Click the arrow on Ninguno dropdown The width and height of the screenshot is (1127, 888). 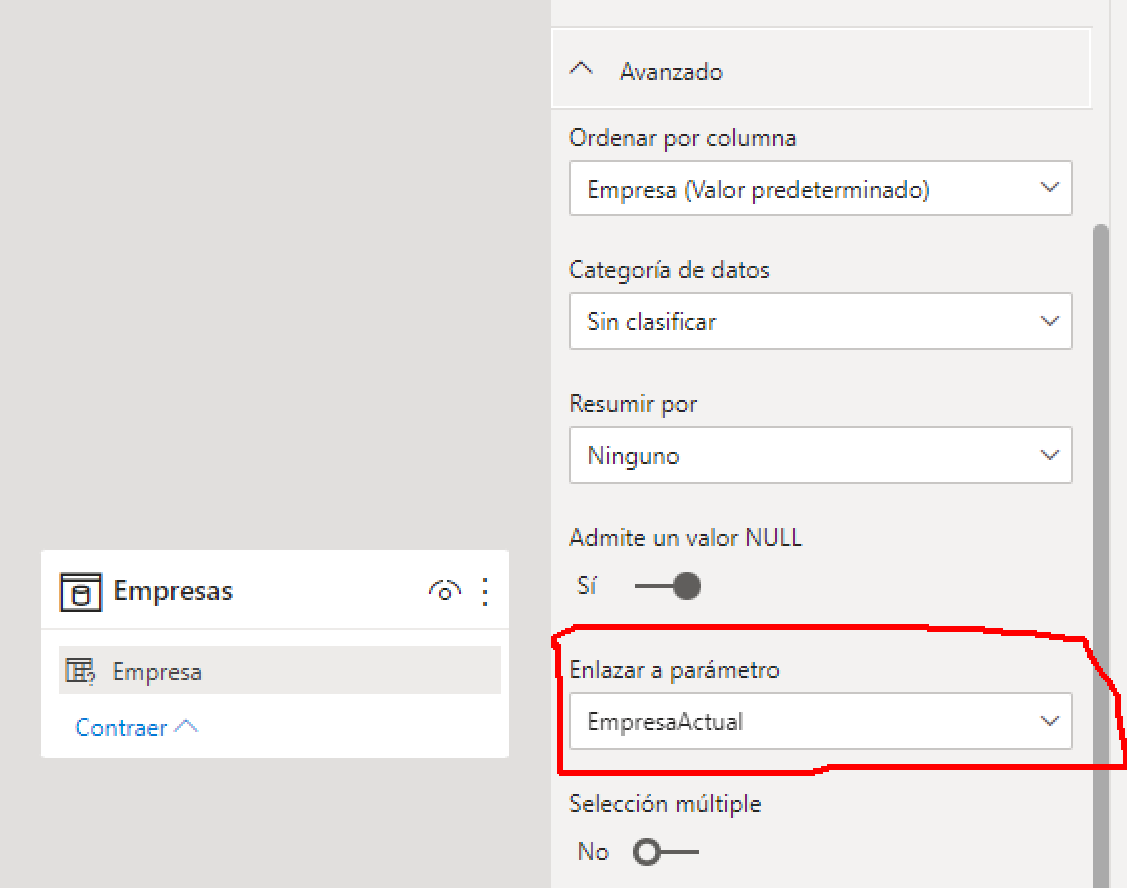tap(1050, 455)
